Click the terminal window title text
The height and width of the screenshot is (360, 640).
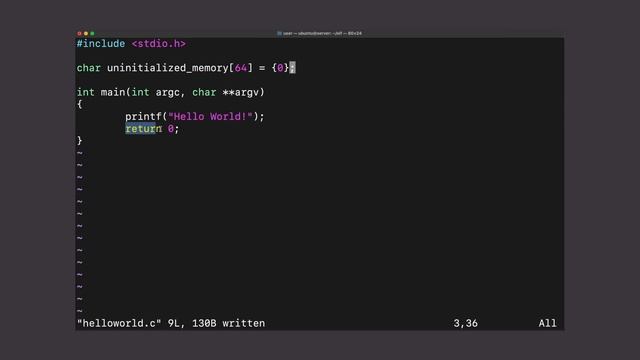[322, 33]
